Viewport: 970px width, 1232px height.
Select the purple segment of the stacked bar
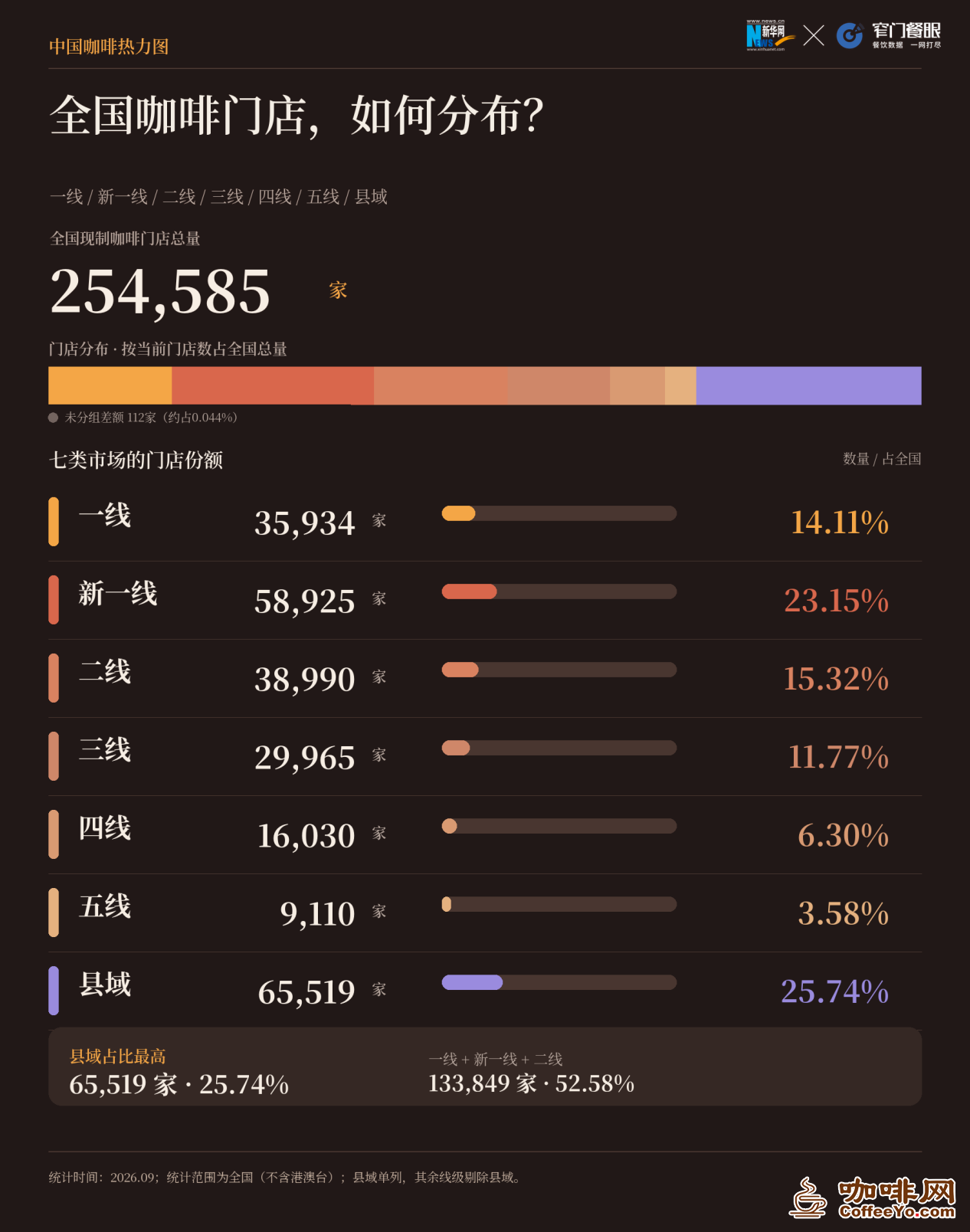(808, 385)
